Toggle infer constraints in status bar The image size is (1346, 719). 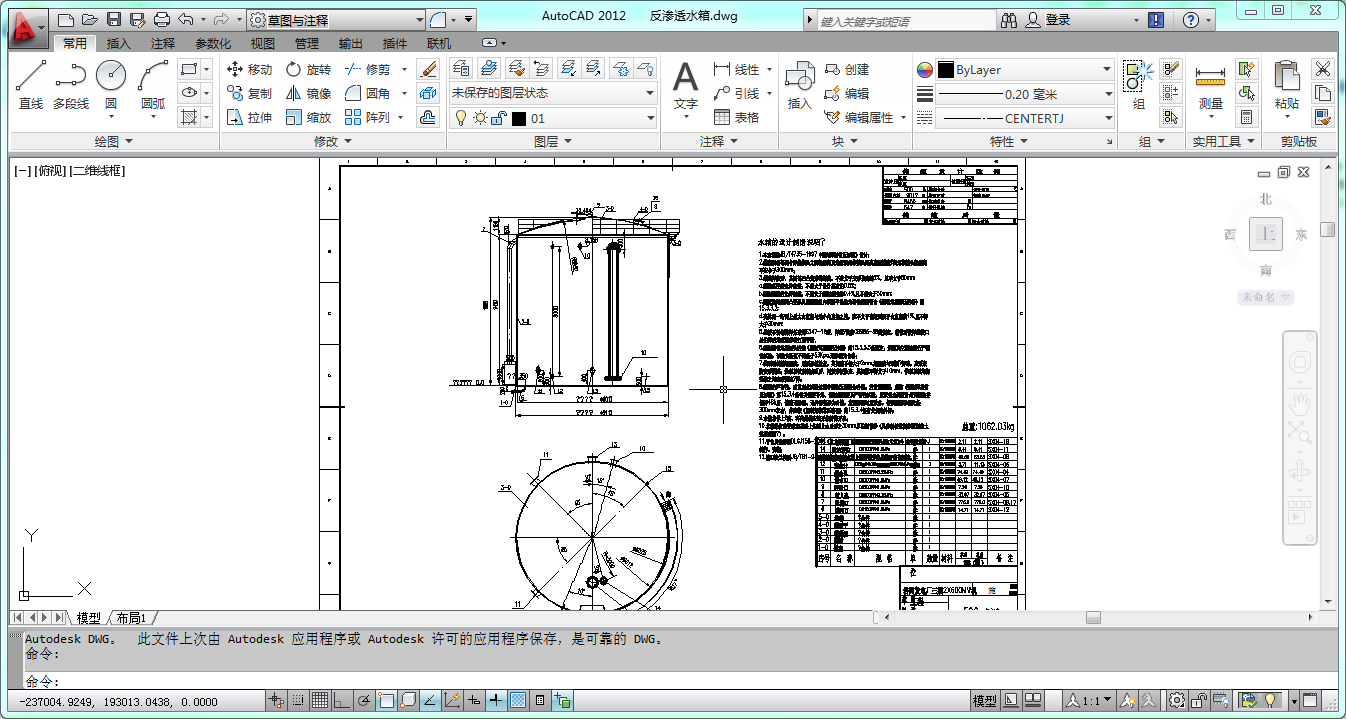276,701
